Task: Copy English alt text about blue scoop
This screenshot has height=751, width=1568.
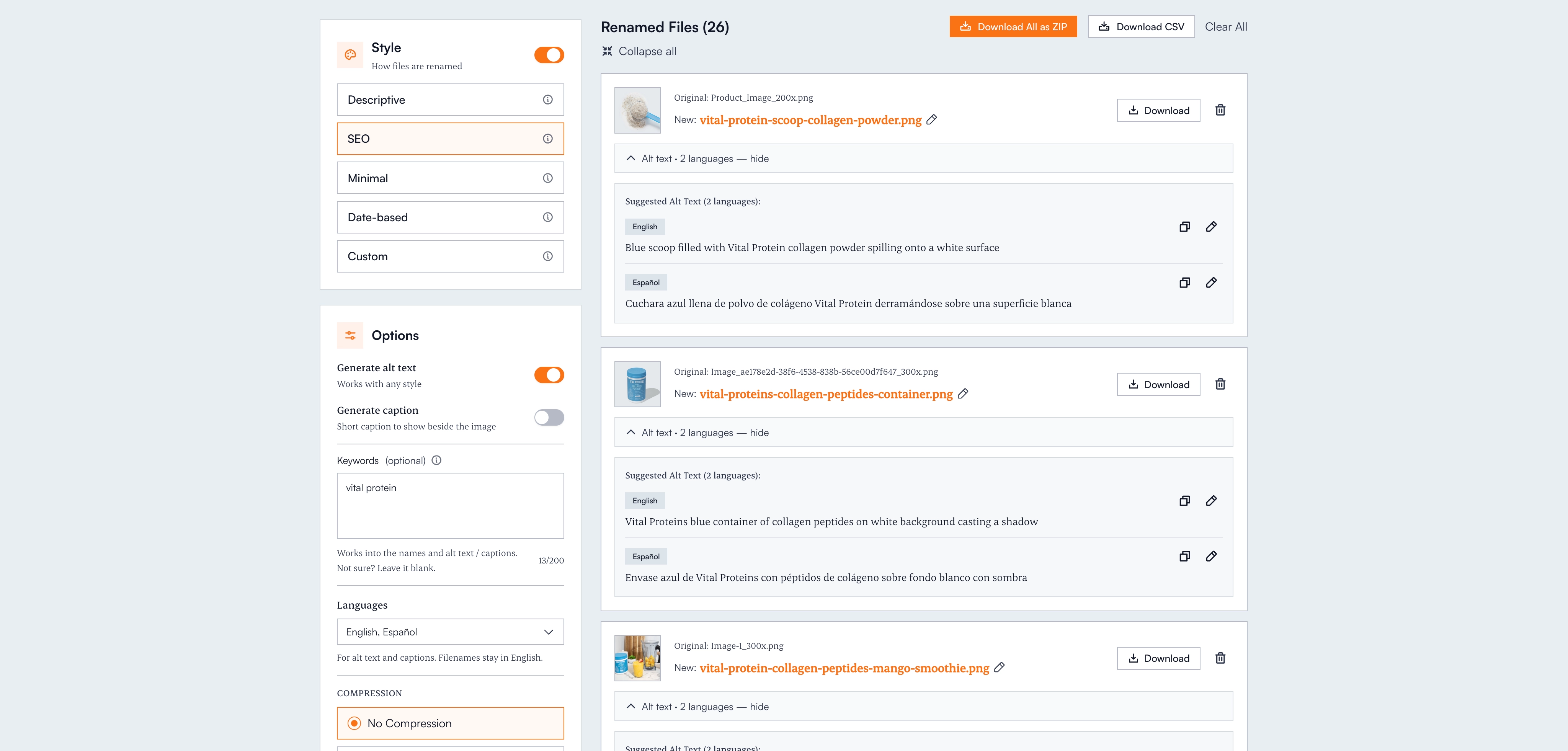Action: pos(1184,226)
